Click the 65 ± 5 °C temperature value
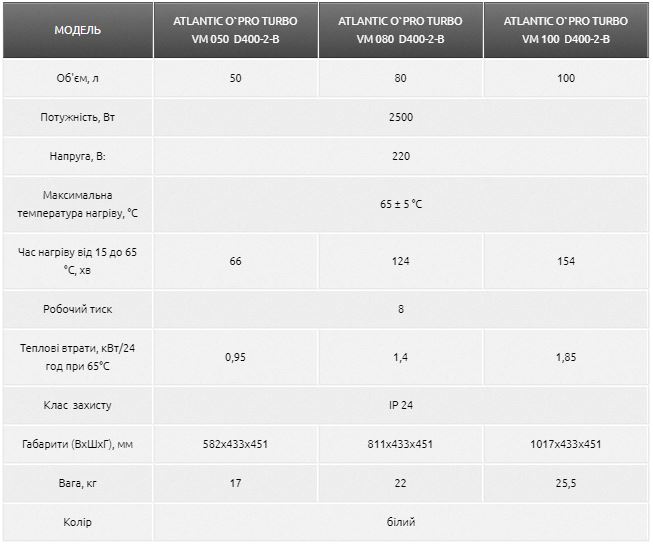653x546 pixels. [400, 204]
